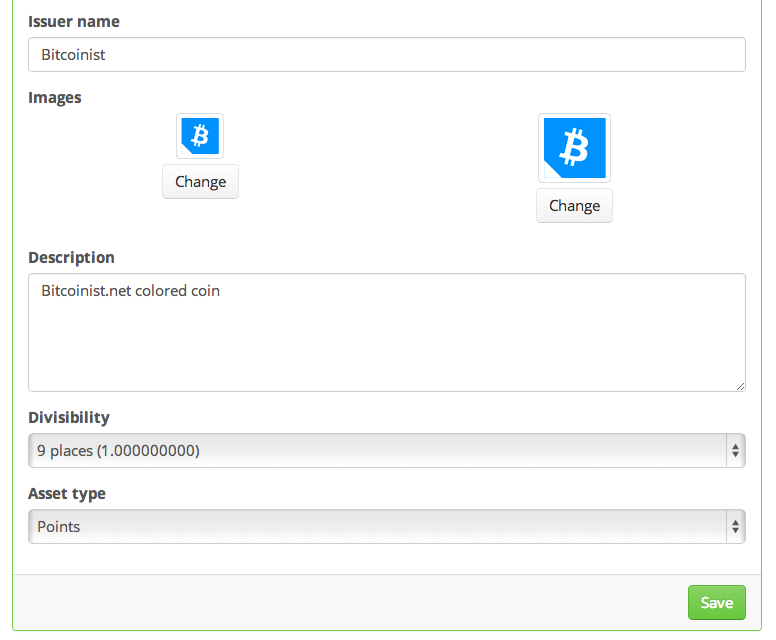Click the Asset type select arrows
This screenshot has height=640, width=776.
tap(736, 526)
